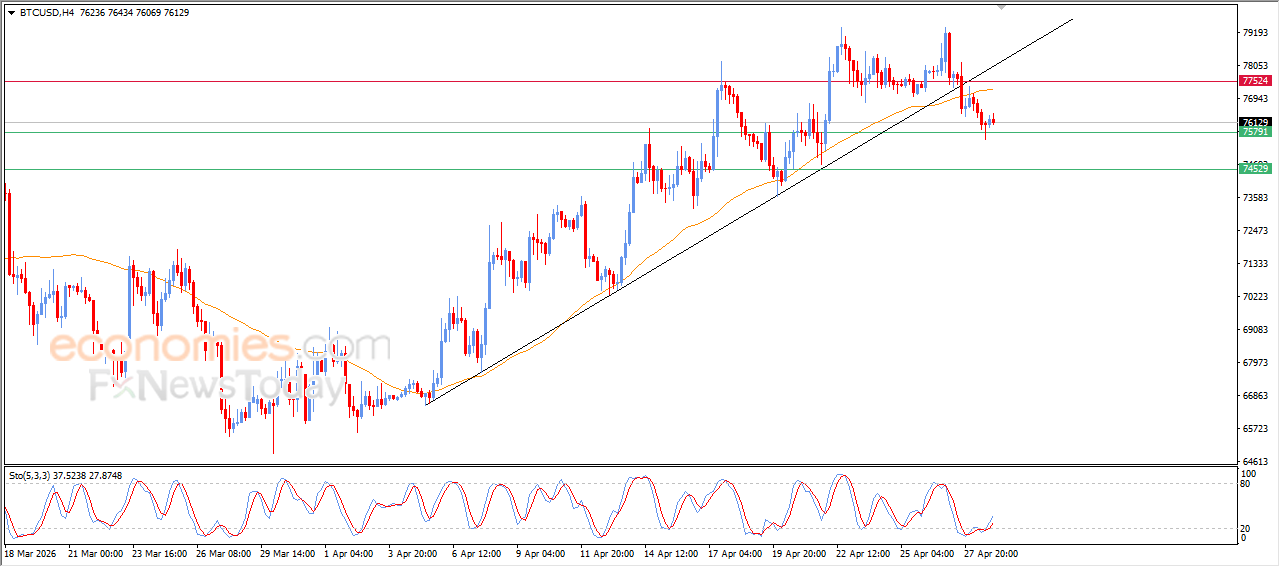Click the 72473 value on price axis
This screenshot has height=567, width=1280.
1254,231
